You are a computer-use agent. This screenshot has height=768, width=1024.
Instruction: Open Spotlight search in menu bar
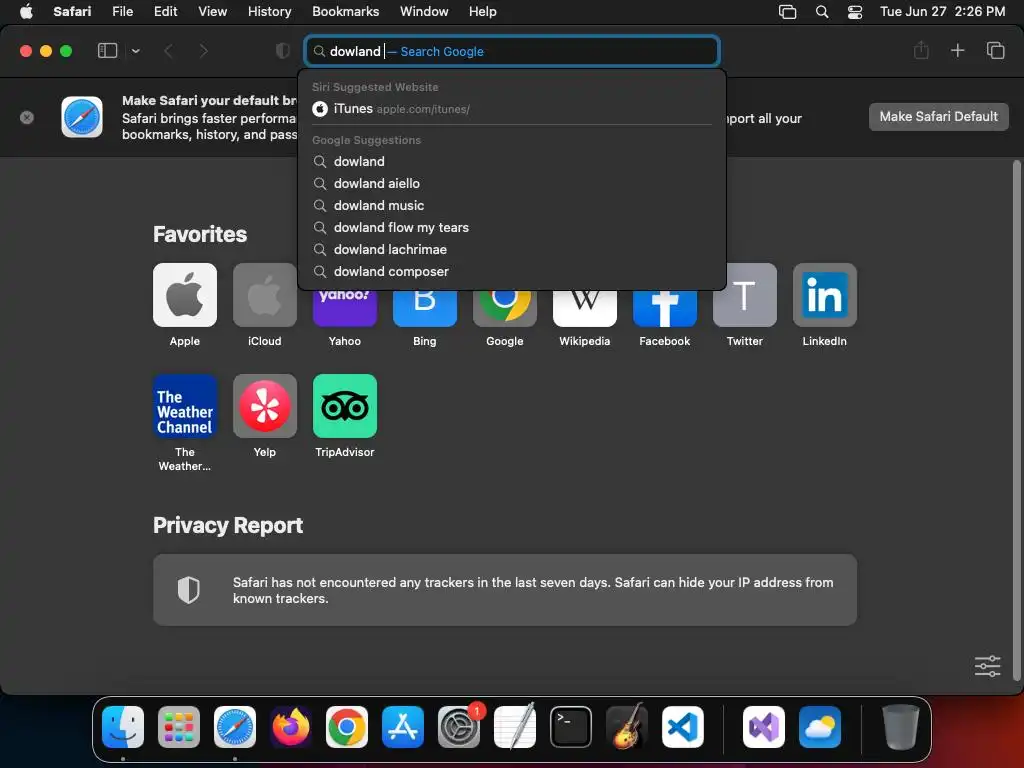(822, 12)
